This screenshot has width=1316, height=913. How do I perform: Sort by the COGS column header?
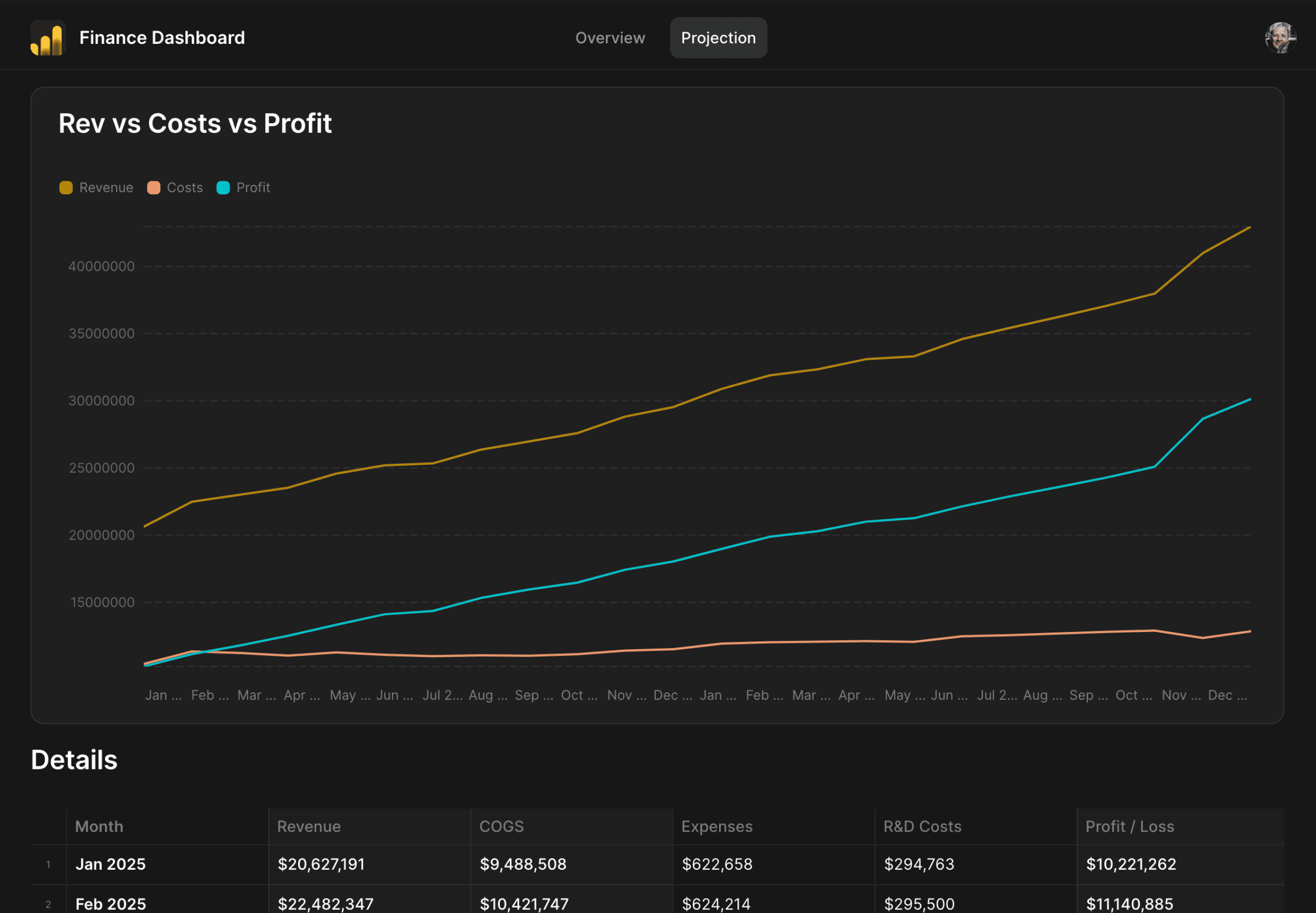(572, 827)
